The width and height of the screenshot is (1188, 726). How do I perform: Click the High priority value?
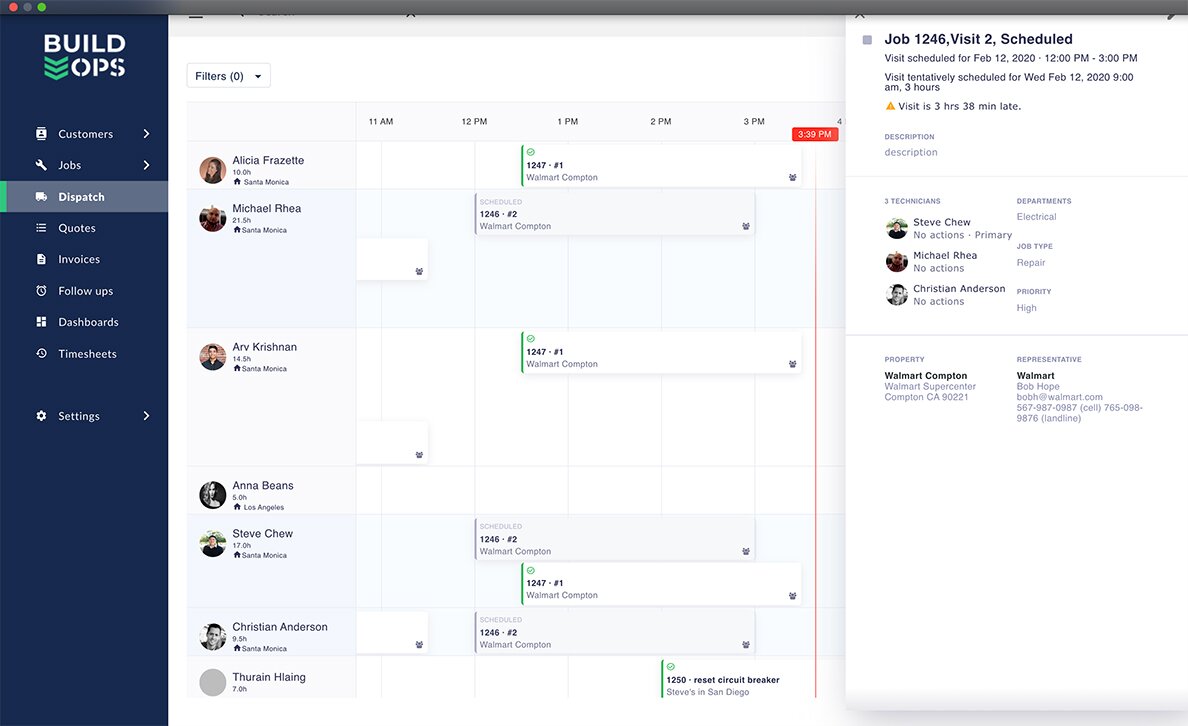[1026, 308]
